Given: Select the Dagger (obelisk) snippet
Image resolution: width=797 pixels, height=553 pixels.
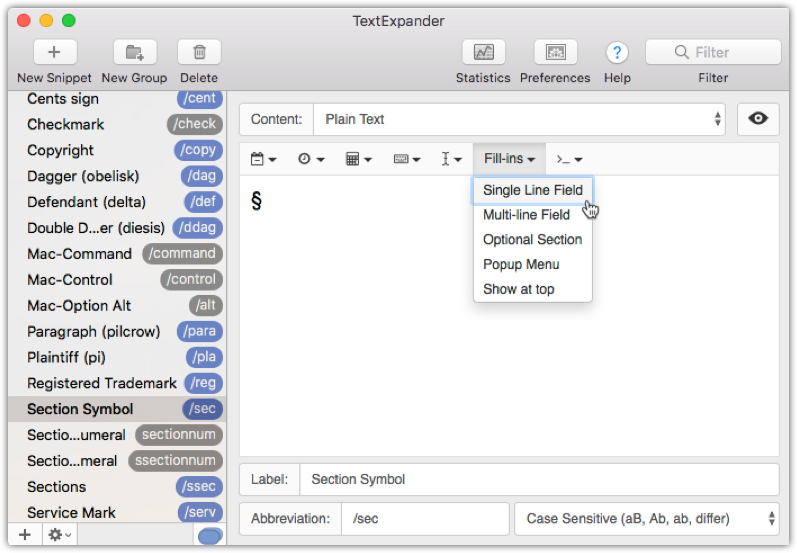Looking at the screenshot, I should pyautogui.click(x=117, y=176).
